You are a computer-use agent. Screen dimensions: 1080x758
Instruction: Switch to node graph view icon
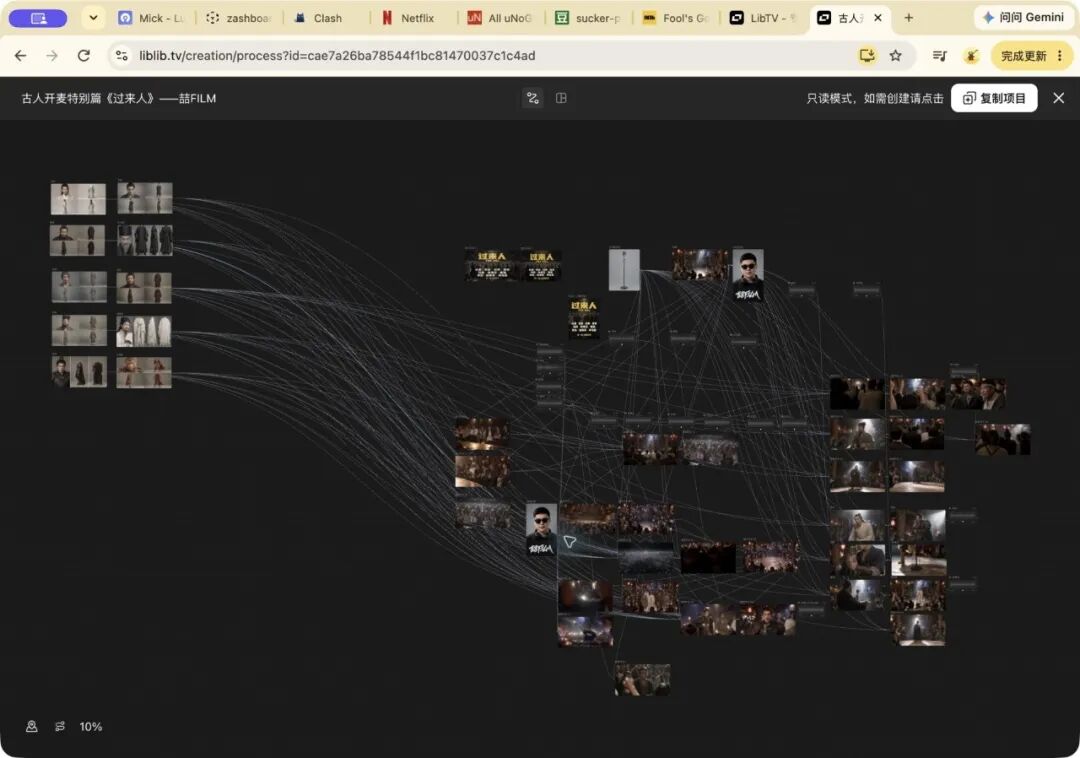click(x=532, y=98)
